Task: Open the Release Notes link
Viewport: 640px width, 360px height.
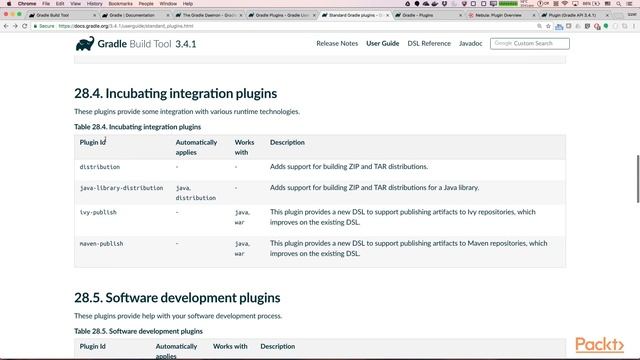Action: coord(337,43)
